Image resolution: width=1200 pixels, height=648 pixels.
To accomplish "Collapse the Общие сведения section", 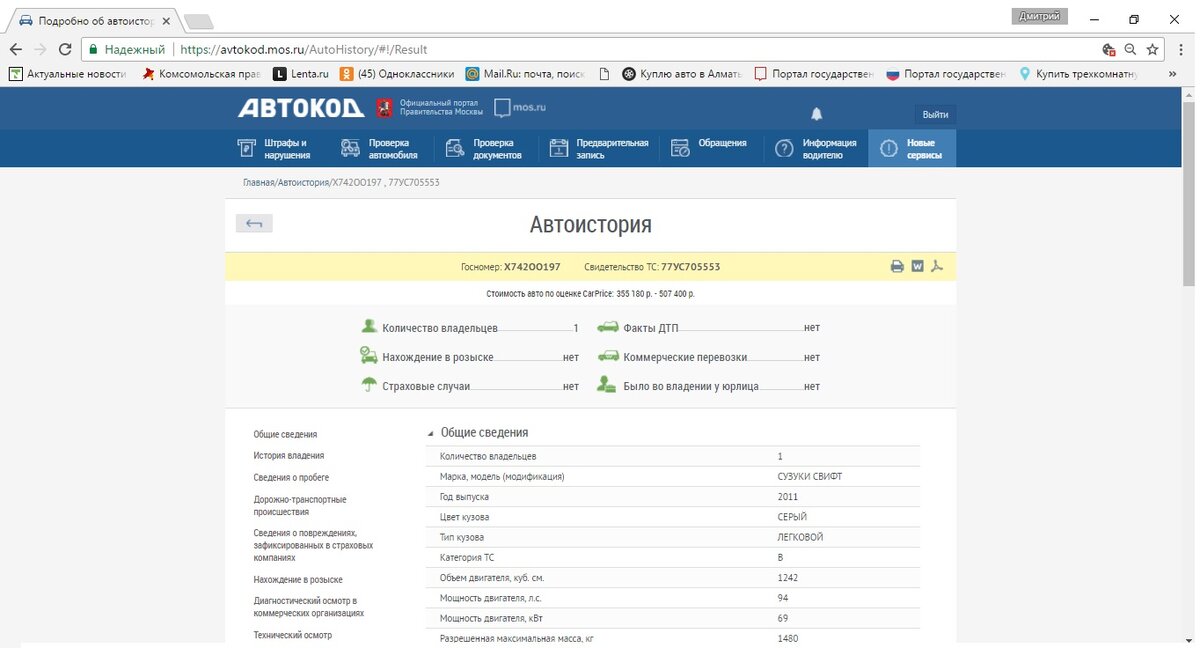I will [431, 433].
